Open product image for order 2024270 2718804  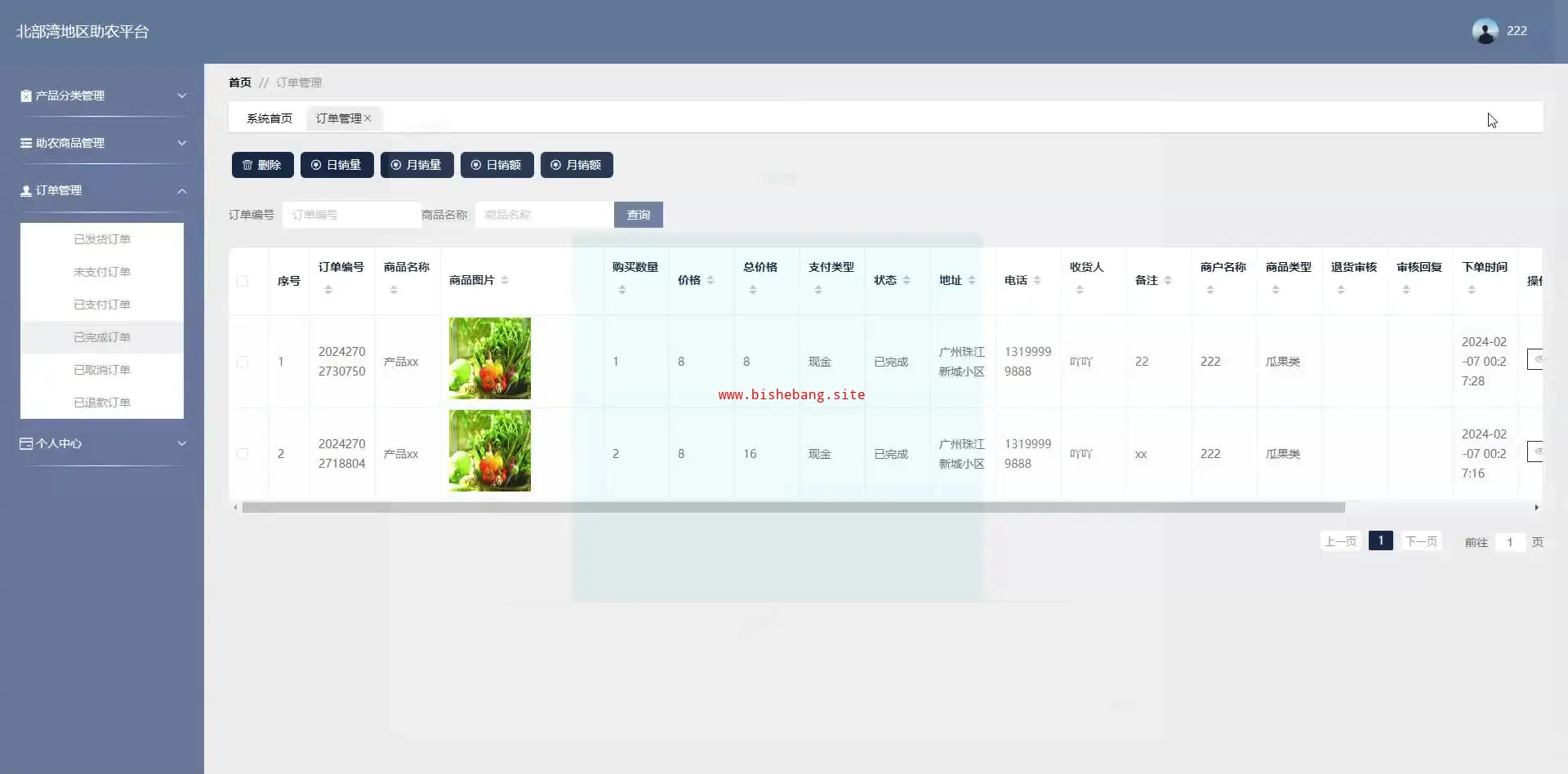click(490, 451)
